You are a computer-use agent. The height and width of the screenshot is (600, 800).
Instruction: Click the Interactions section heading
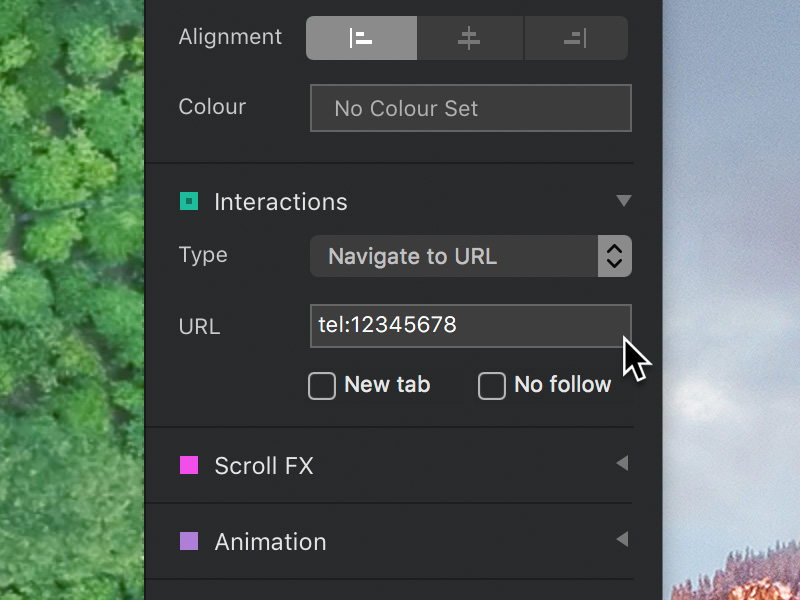tap(281, 202)
